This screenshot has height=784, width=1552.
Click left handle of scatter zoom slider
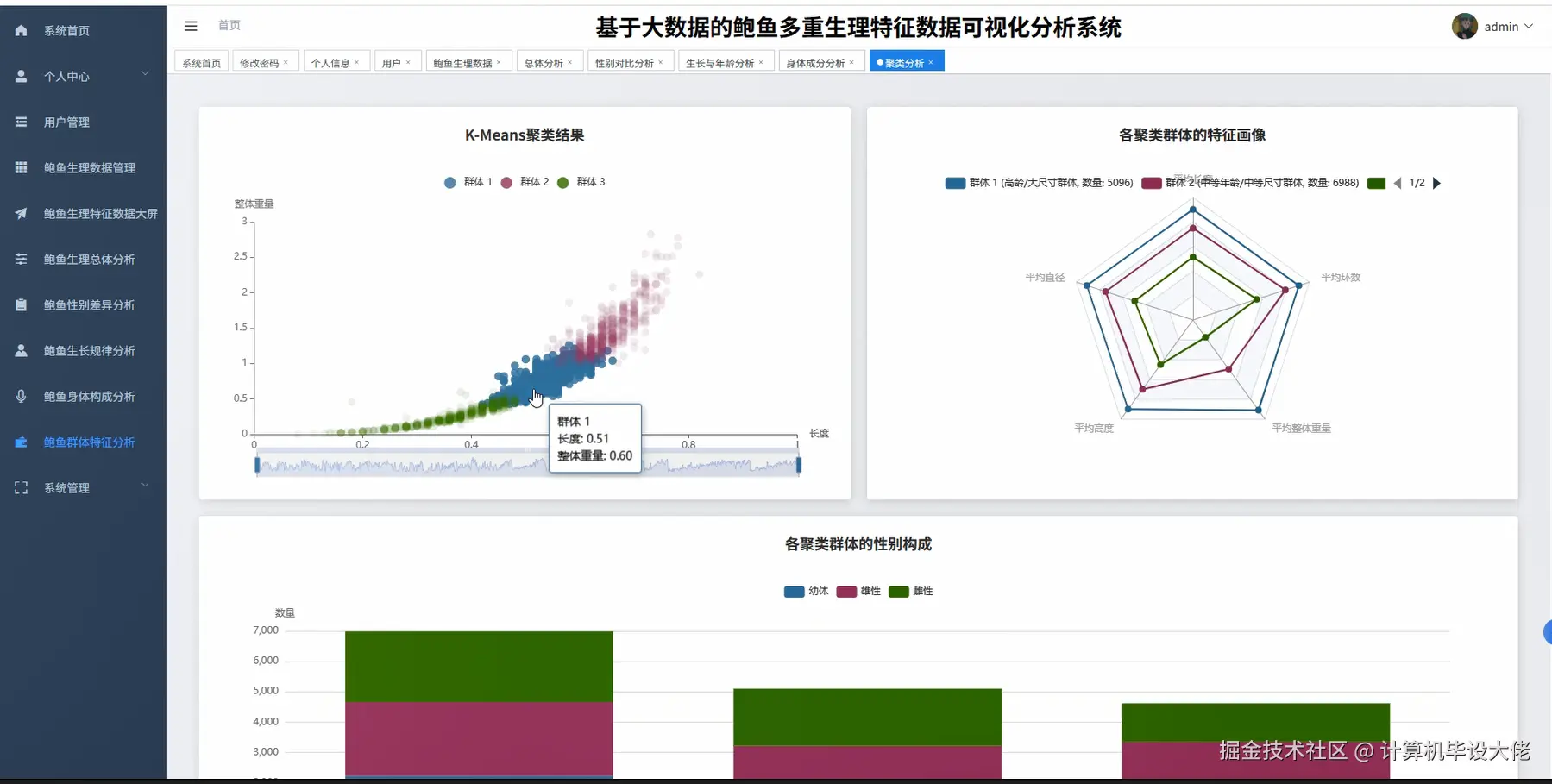coord(257,465)
